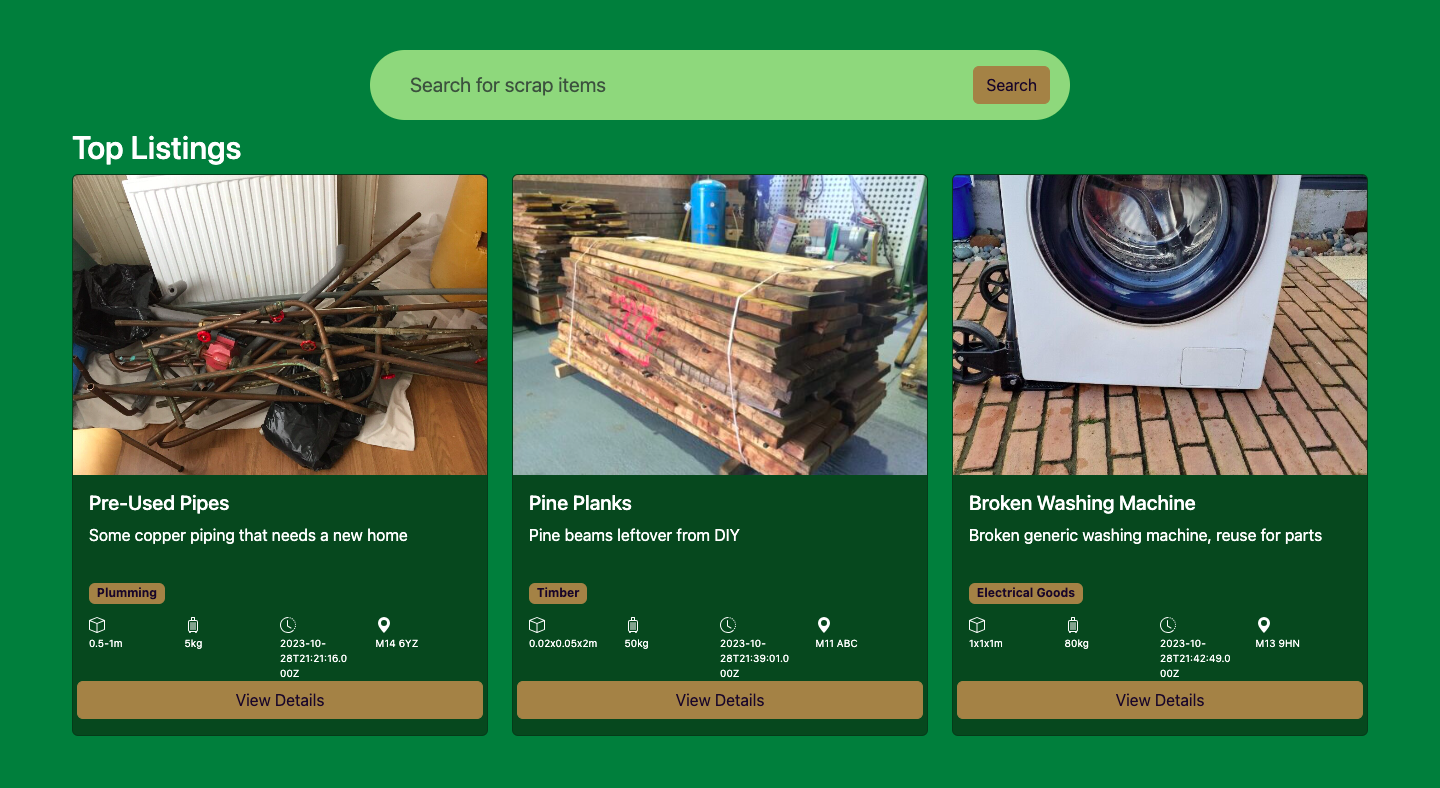Click the location pin icon above M11 ABC

[823, 625]
